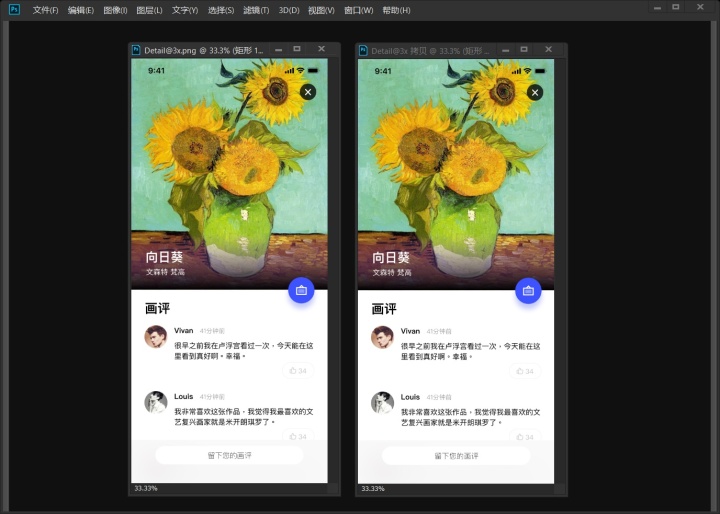
Task: Click the like 34 pill under Vivan's comment, right document
Action: pos(525,371)
